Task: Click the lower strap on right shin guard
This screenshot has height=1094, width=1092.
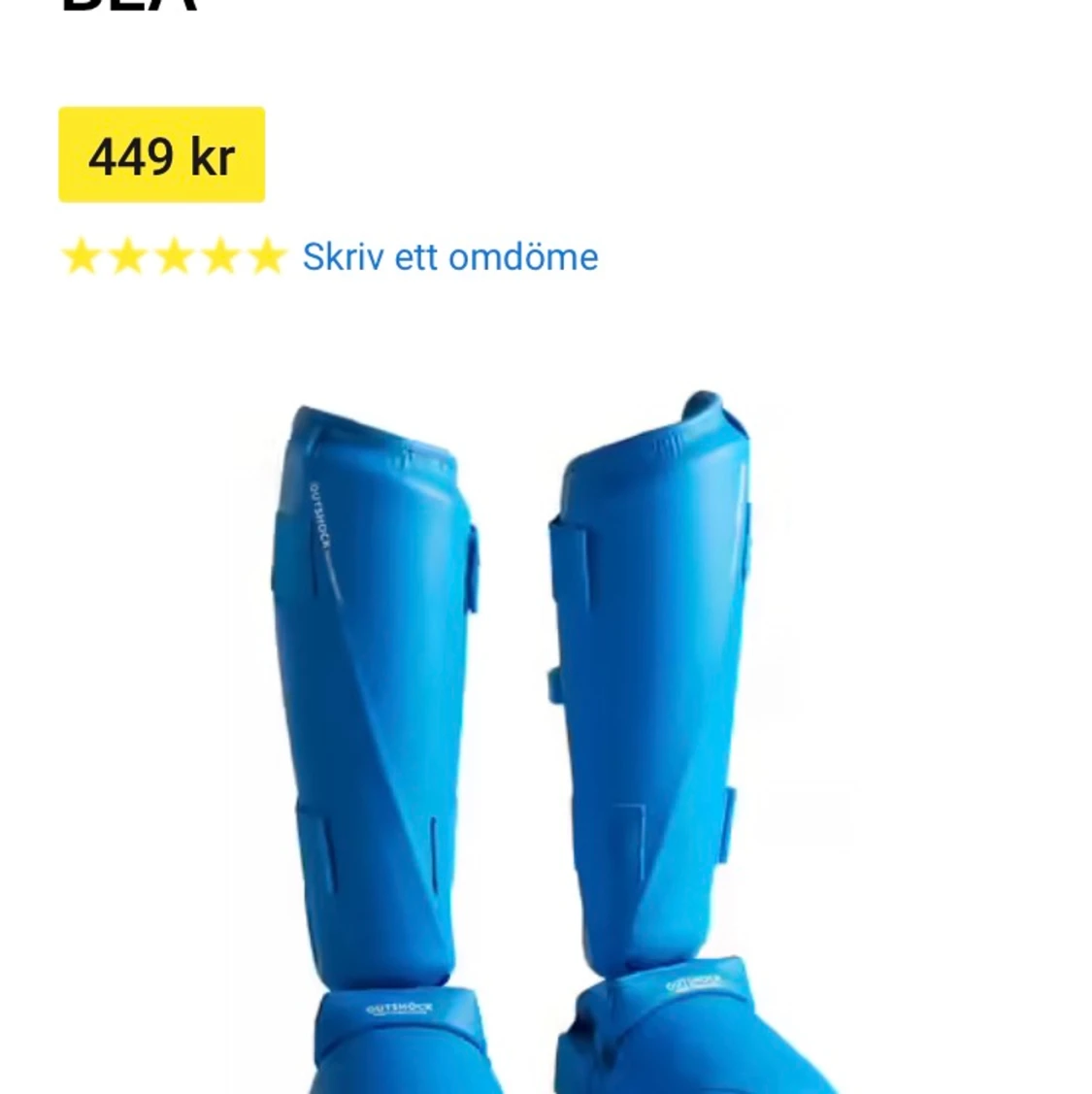Action: [x=727, y=825]
